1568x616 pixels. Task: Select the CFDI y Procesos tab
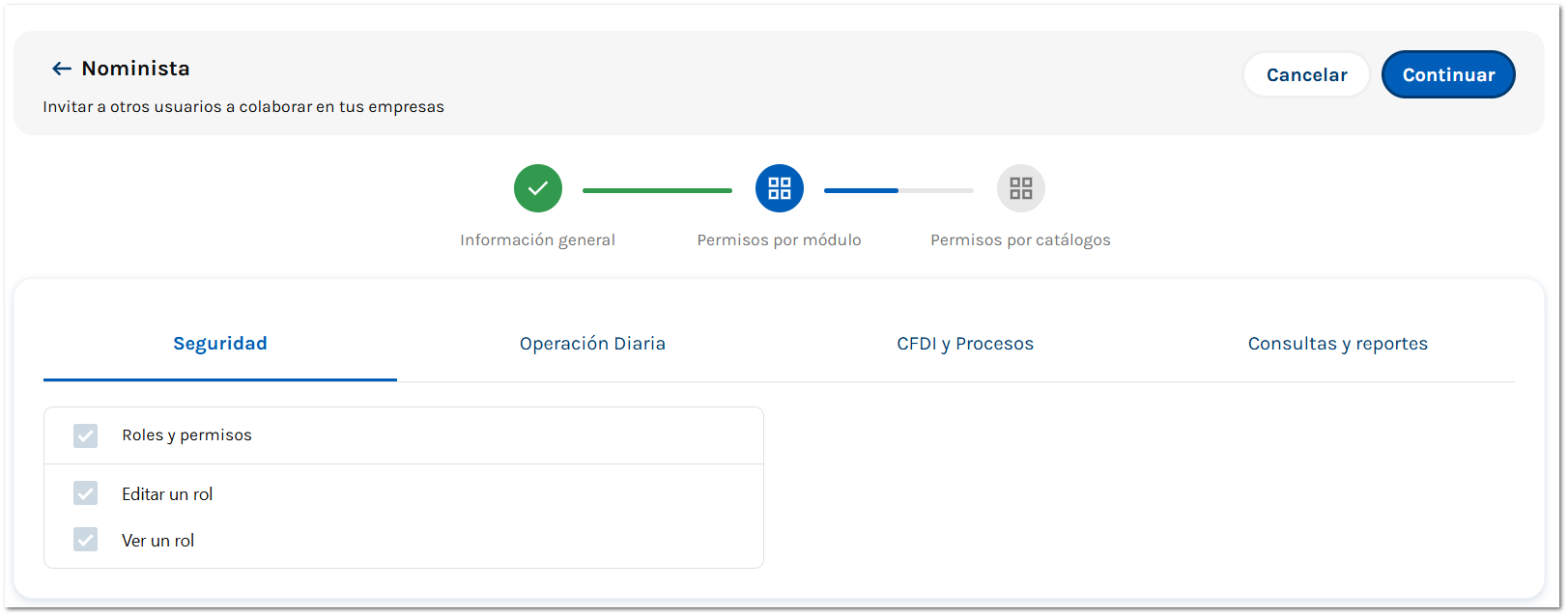965,344
